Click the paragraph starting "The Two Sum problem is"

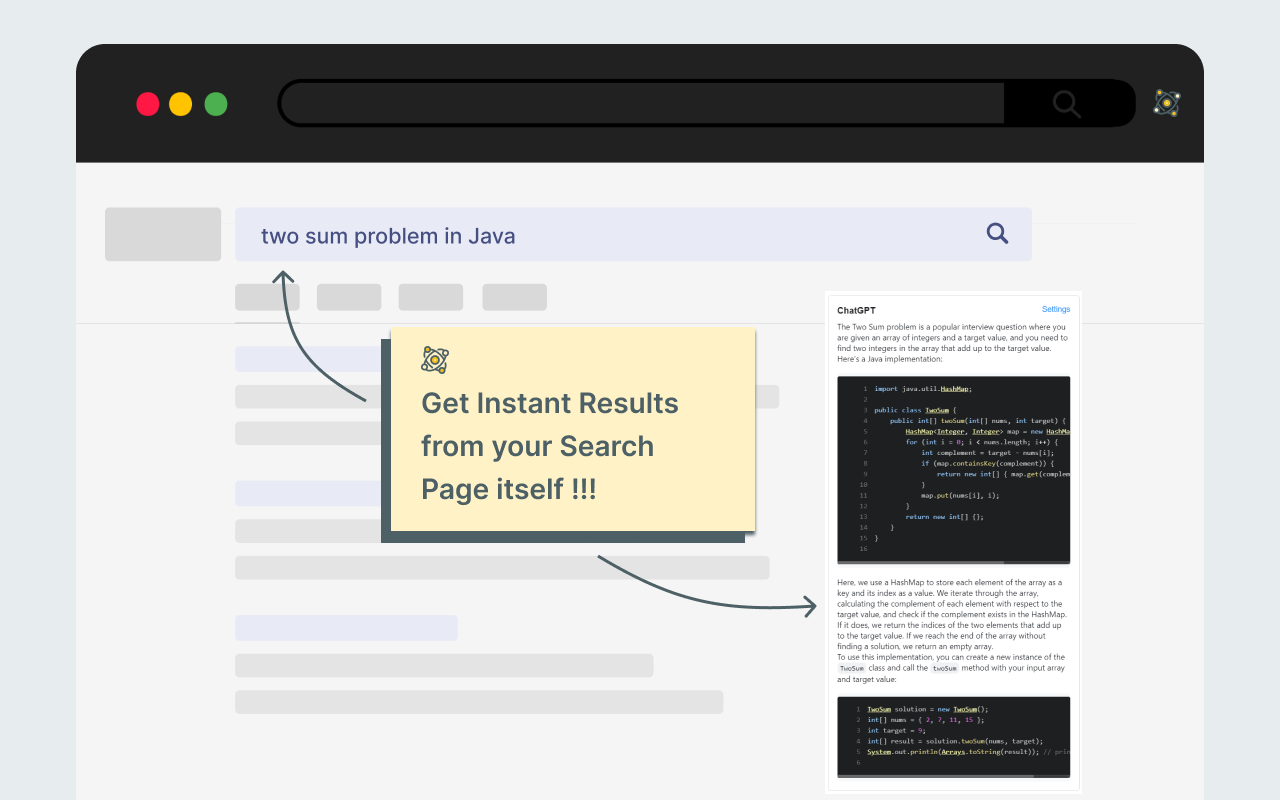coord(952,342)
